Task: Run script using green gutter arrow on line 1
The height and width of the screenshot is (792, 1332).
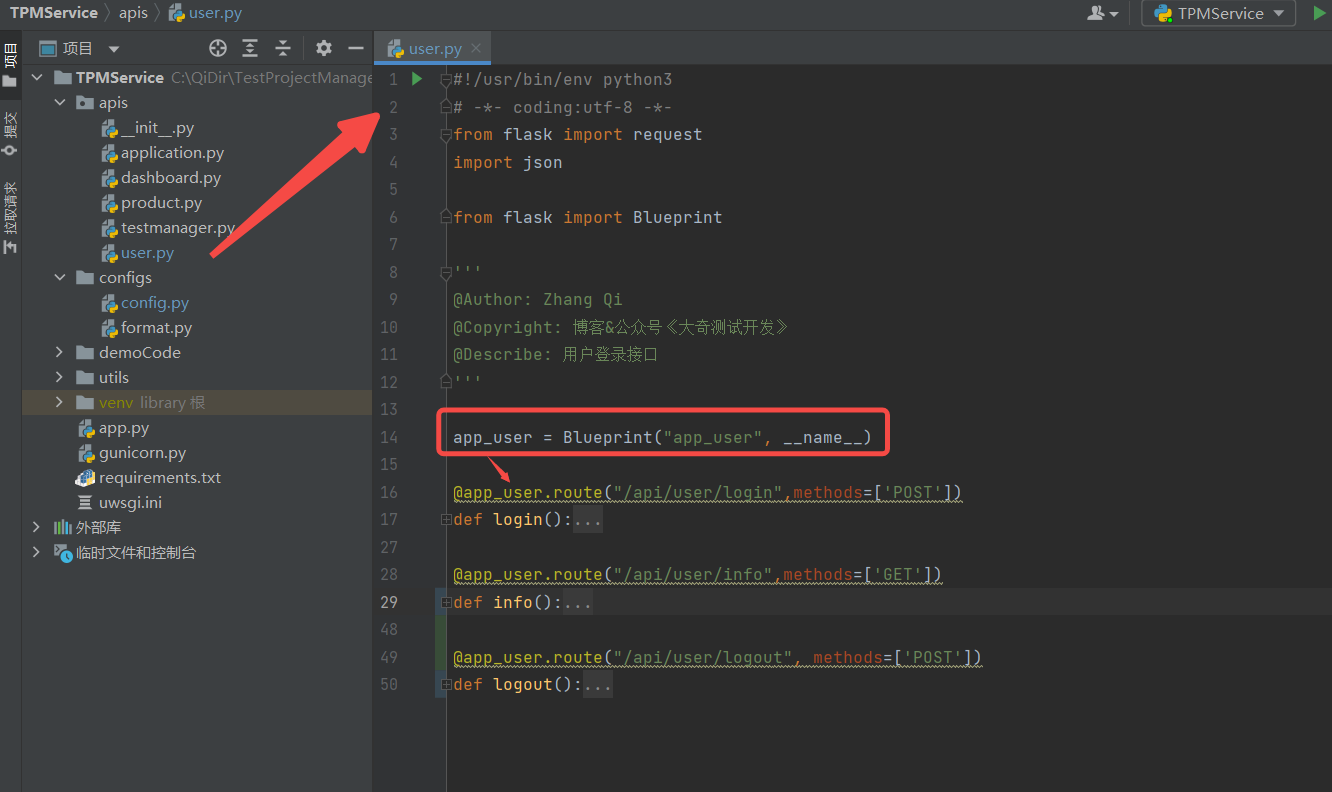Action: coord(417,79)
